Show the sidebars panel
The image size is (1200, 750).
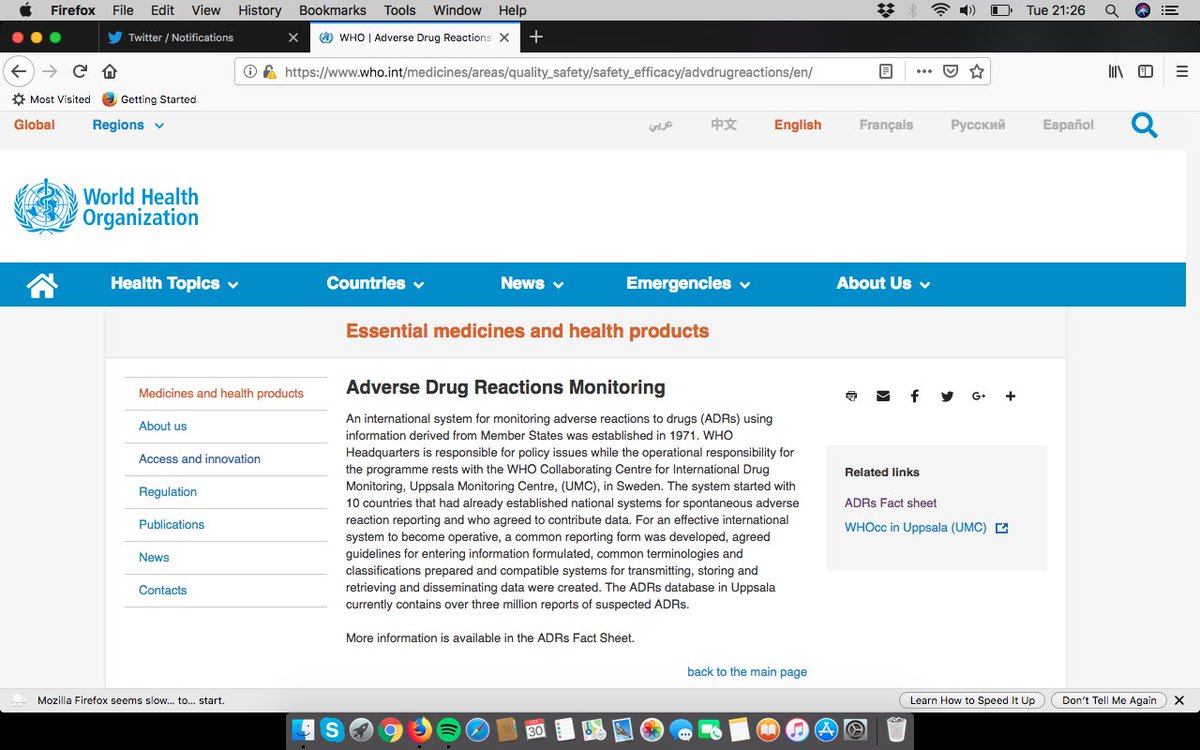tap(1146, 72)
